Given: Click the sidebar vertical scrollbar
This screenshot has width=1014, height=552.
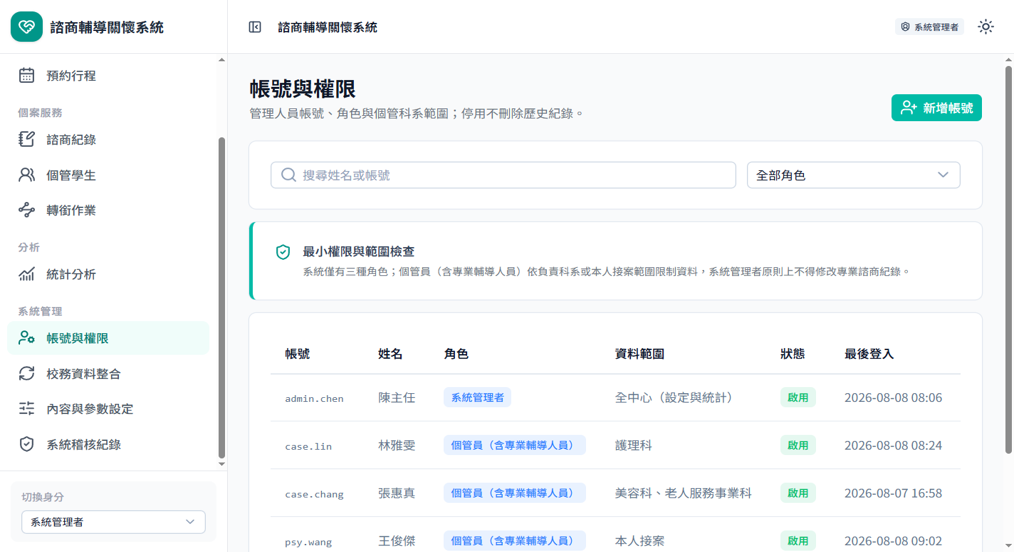Looking at the screenshot, I should pyautogui.click(x=222, y=297).
